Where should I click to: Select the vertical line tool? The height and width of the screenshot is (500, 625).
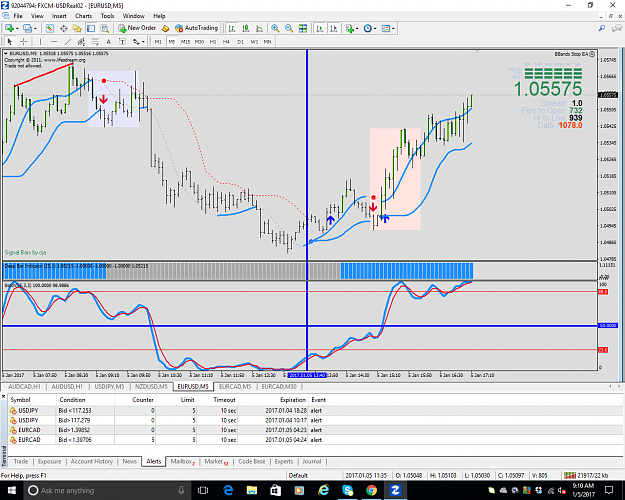pyautogui.click(x=40, y=41)
